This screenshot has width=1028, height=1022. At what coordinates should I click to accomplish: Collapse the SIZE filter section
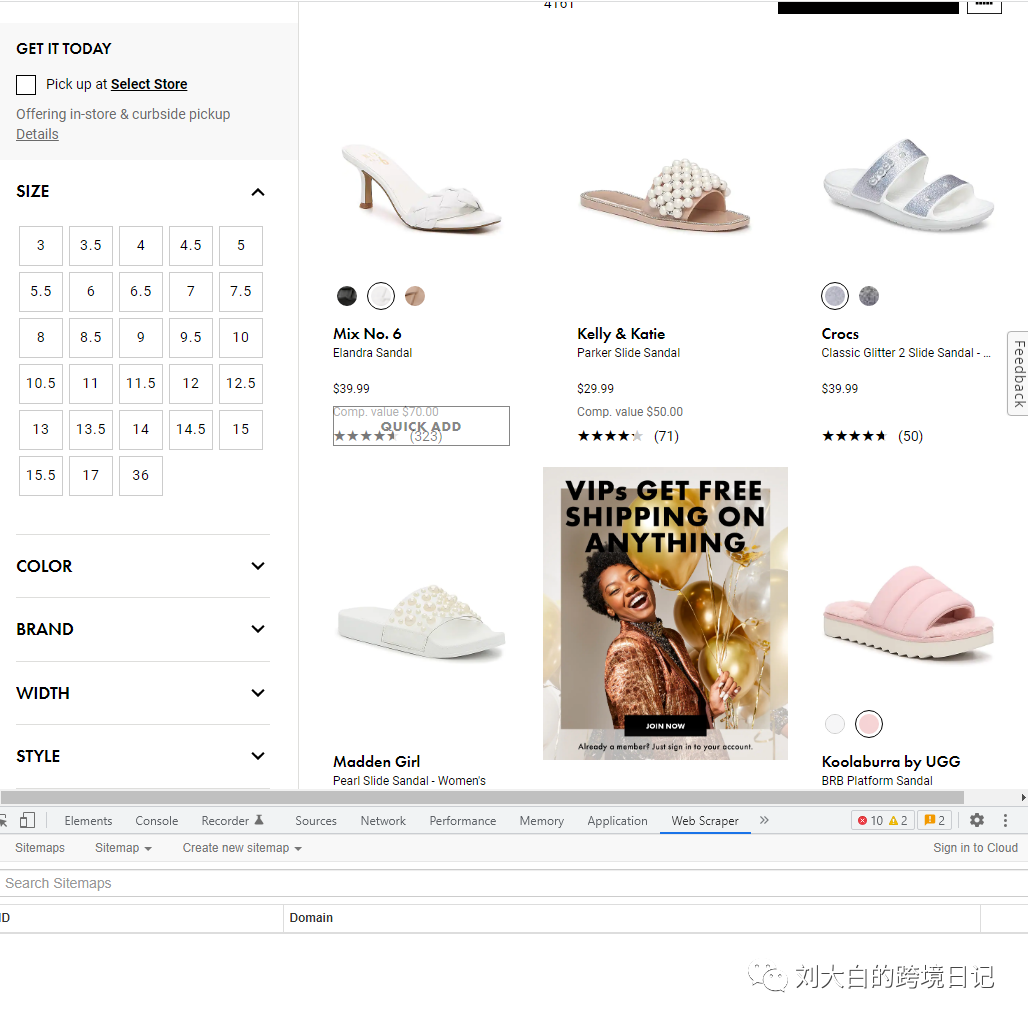pyautogui.click(x=258, y=192)
